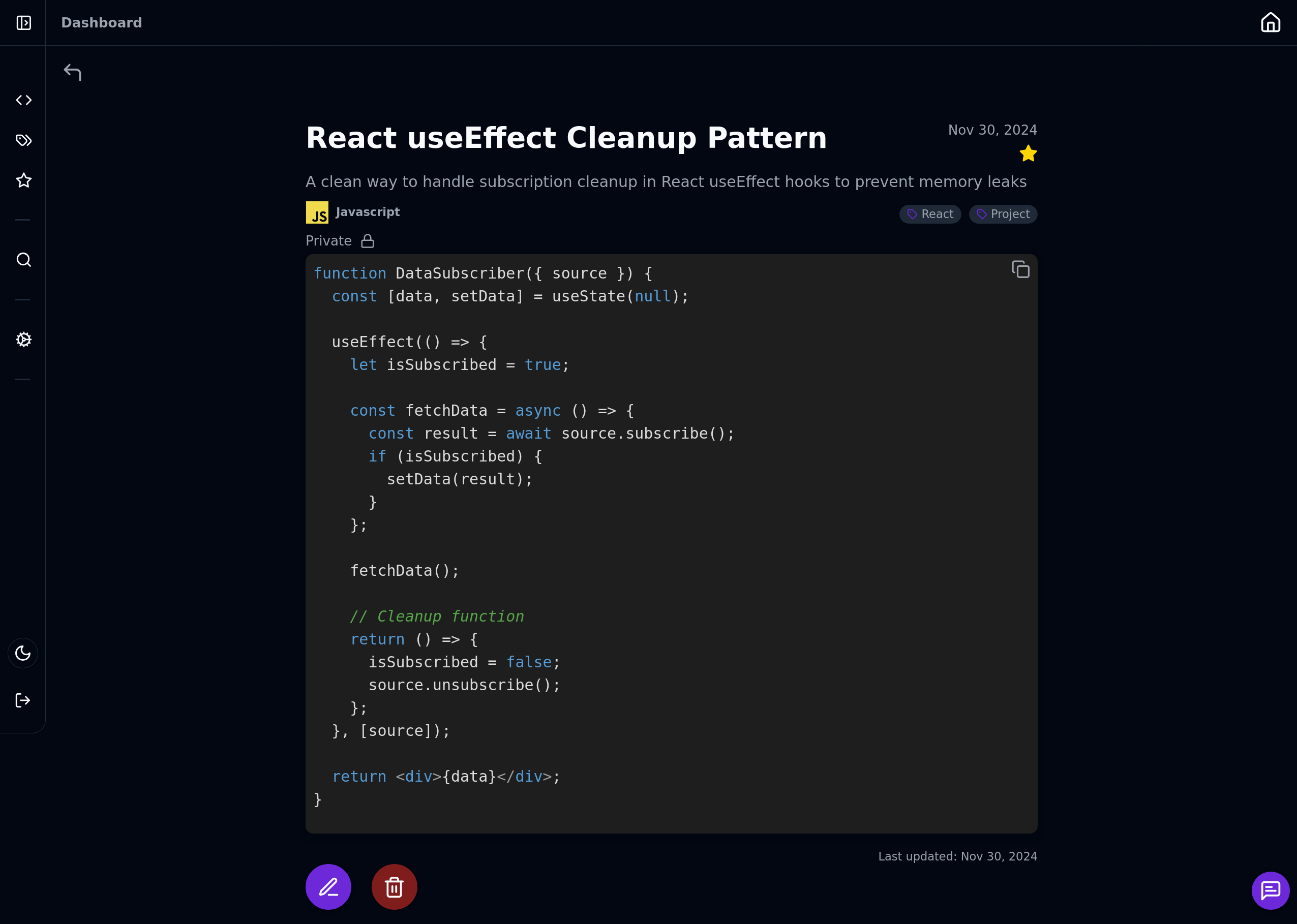Click the 'fetchData();' code line
This screenshot has width=1297, height=924.
point(405,571)
